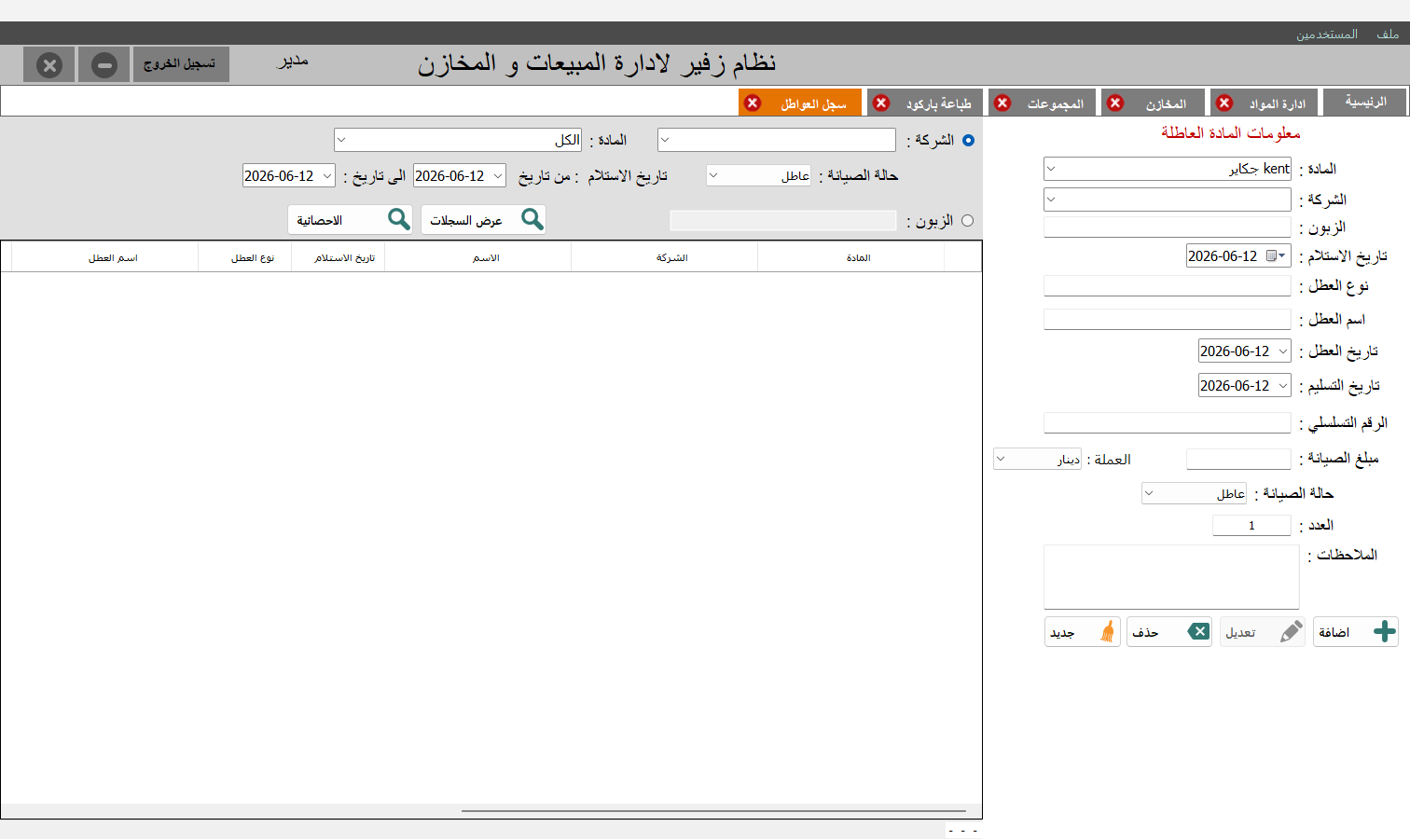Switch to the الرئيسية tab
Image resolution: width=1410 pixels, height=840 pixels.
point(1365,102)
